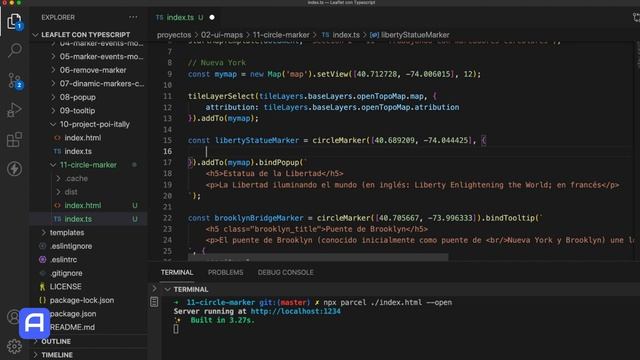Select highlighted index.ts in 11-circle-marker
Viewport: 640px width, 360px height.
pos(78,219)
